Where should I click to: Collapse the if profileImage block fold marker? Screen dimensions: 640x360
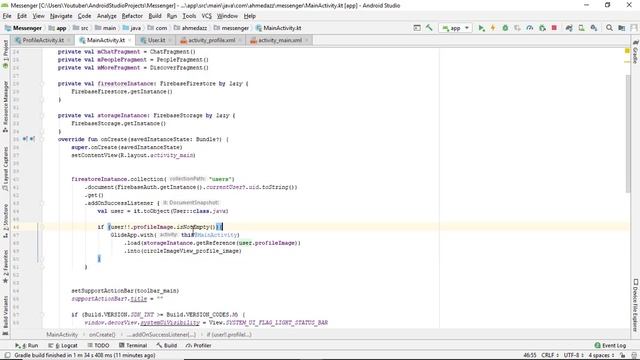coord(42,227)
